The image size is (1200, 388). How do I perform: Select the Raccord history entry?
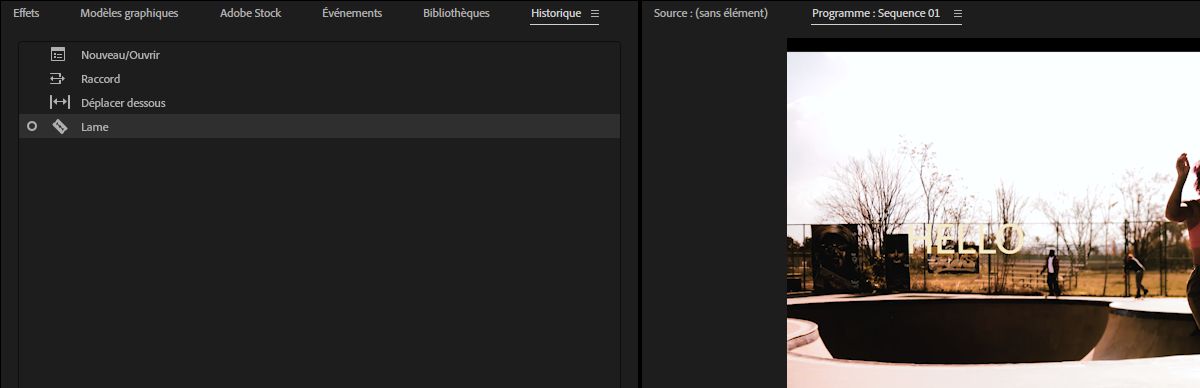click(x=319, y=79)
